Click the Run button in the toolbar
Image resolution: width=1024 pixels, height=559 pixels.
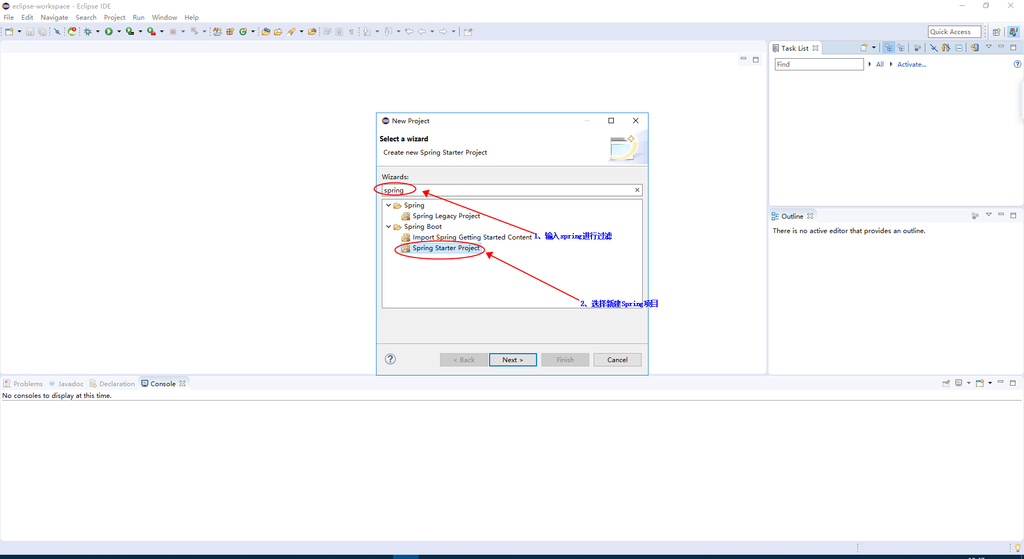point(109,32)
